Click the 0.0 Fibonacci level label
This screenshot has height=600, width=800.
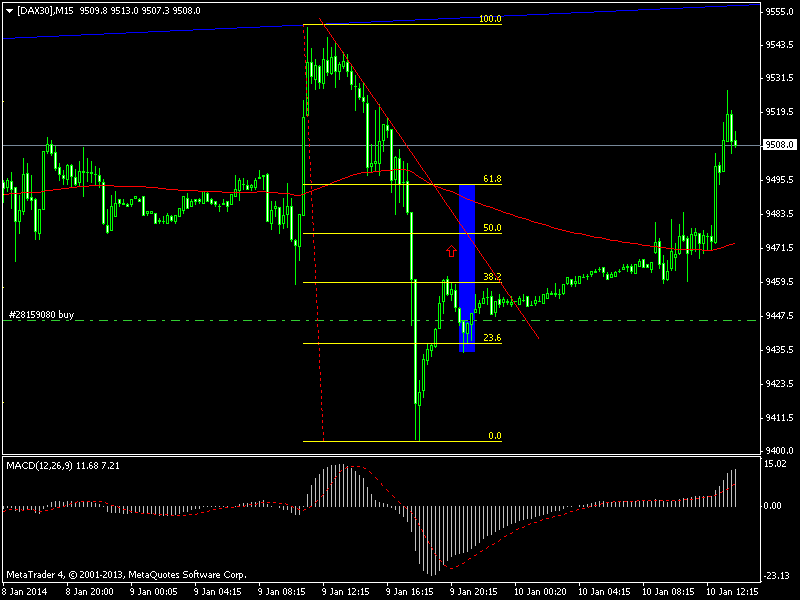tap(493, 436)
